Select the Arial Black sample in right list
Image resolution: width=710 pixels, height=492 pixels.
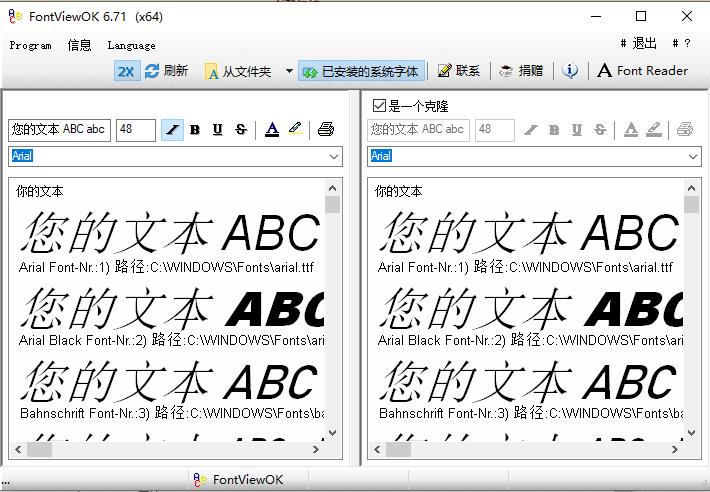(530, 309)
